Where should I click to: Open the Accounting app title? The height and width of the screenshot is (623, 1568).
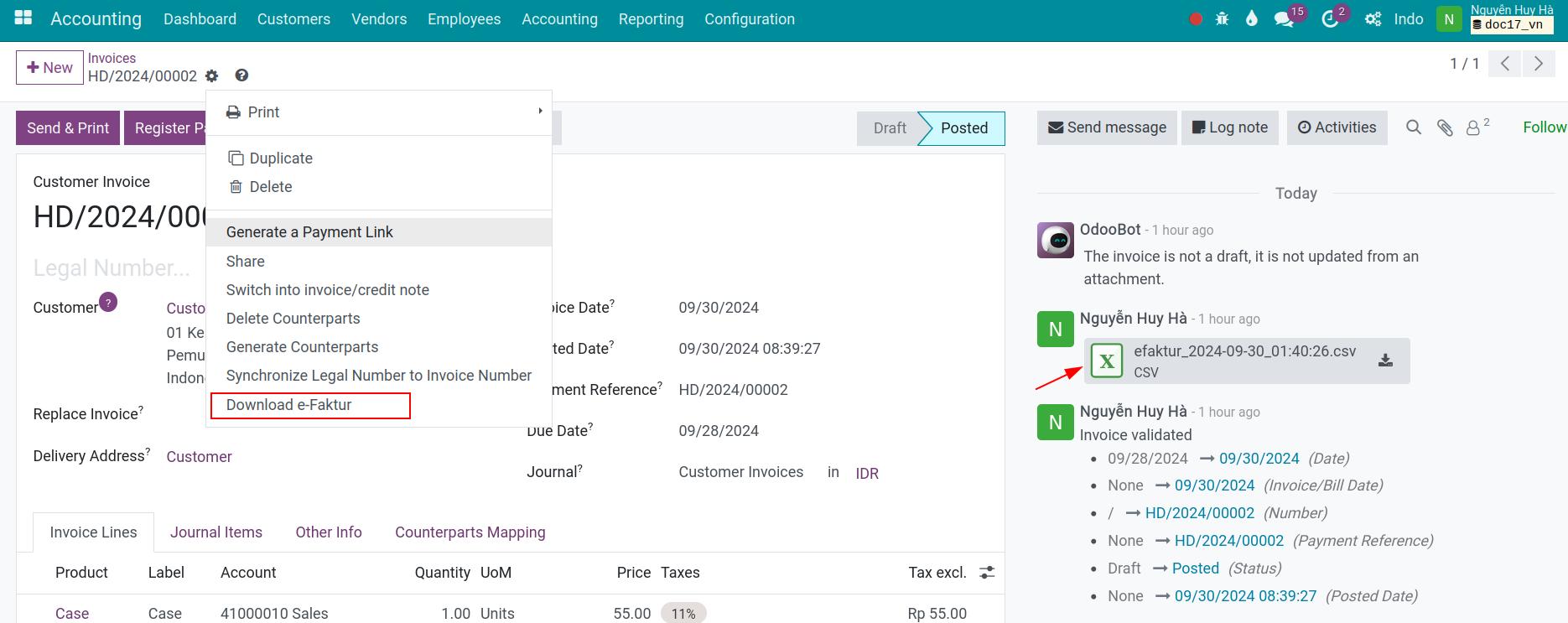[96, 18]
